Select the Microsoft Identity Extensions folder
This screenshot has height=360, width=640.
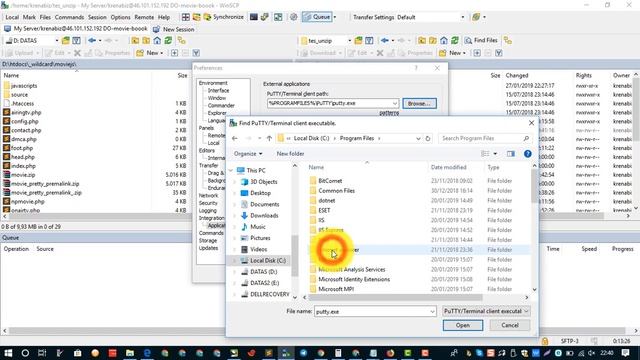(x=354, y=279)
